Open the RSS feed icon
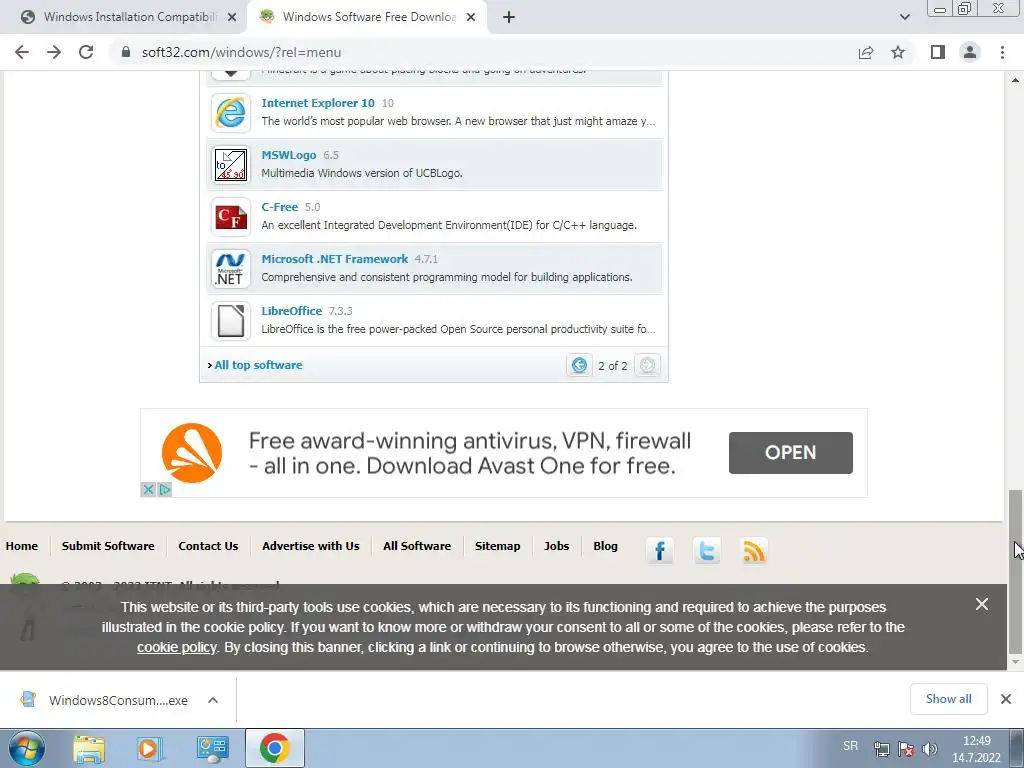The image size is (1024, 768). 754,551
